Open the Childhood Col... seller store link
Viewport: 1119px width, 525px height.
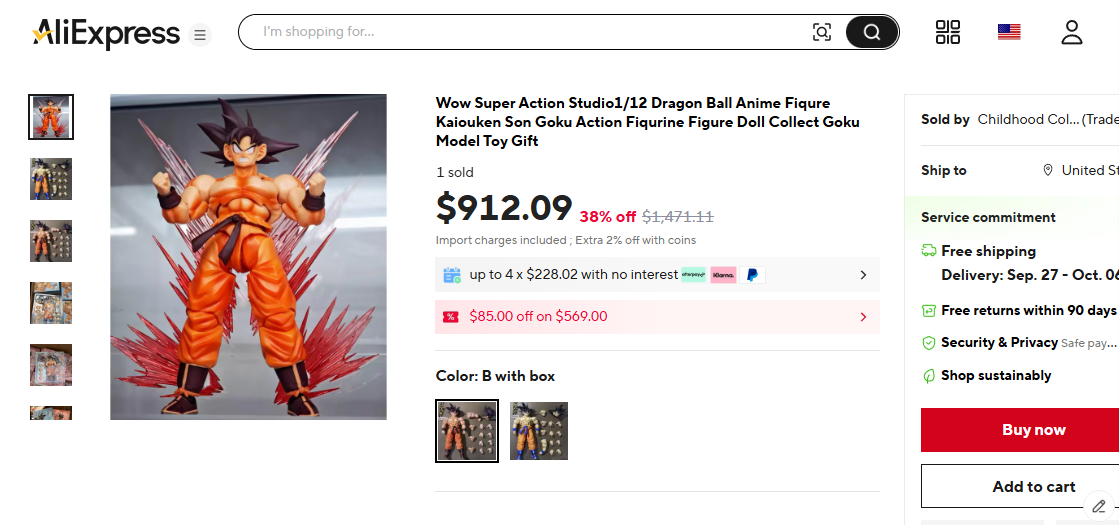pyautogui.click(x=1047, y=120)
